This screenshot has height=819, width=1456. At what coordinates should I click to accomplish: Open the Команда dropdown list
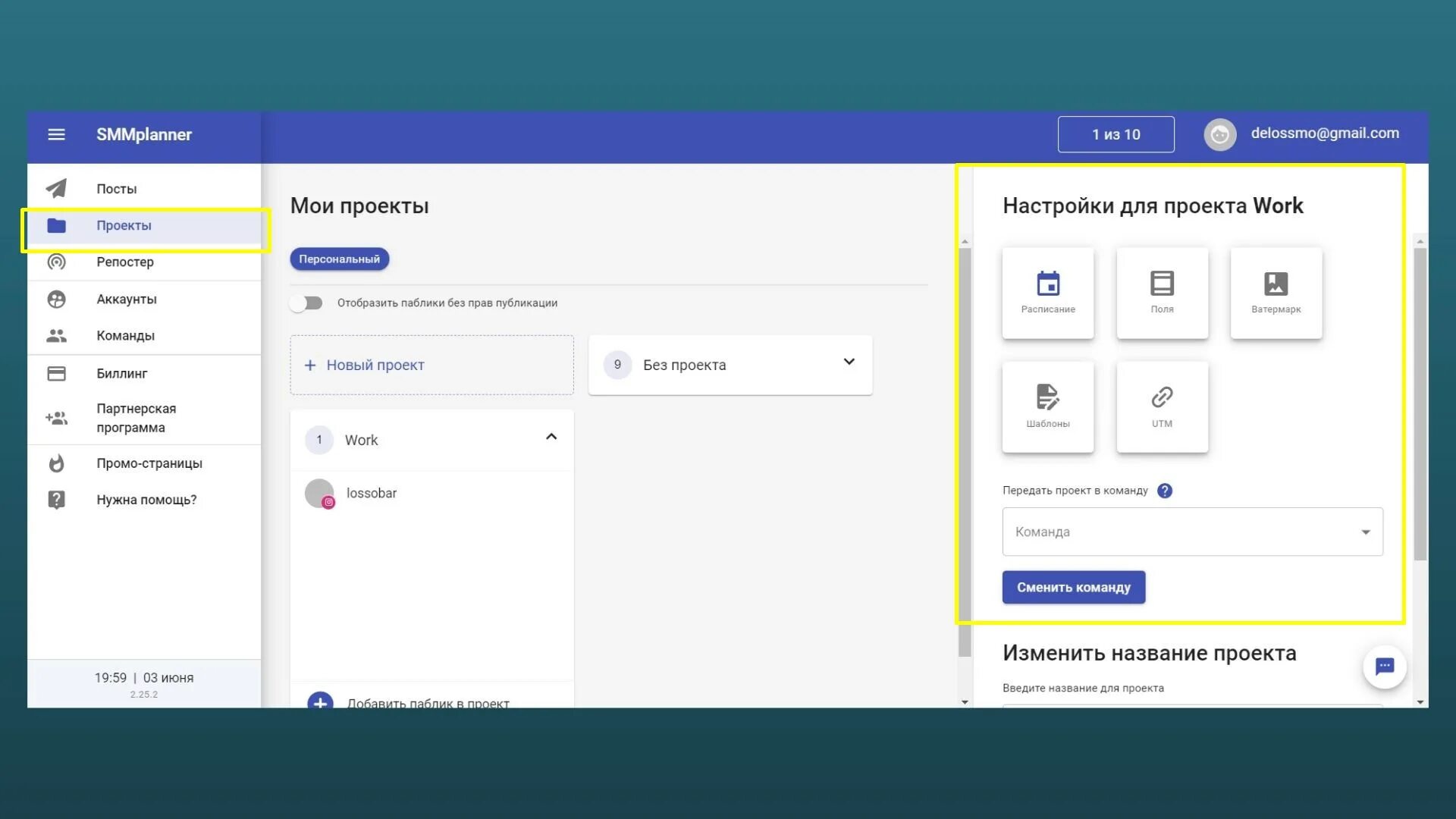pos(1191,532)
